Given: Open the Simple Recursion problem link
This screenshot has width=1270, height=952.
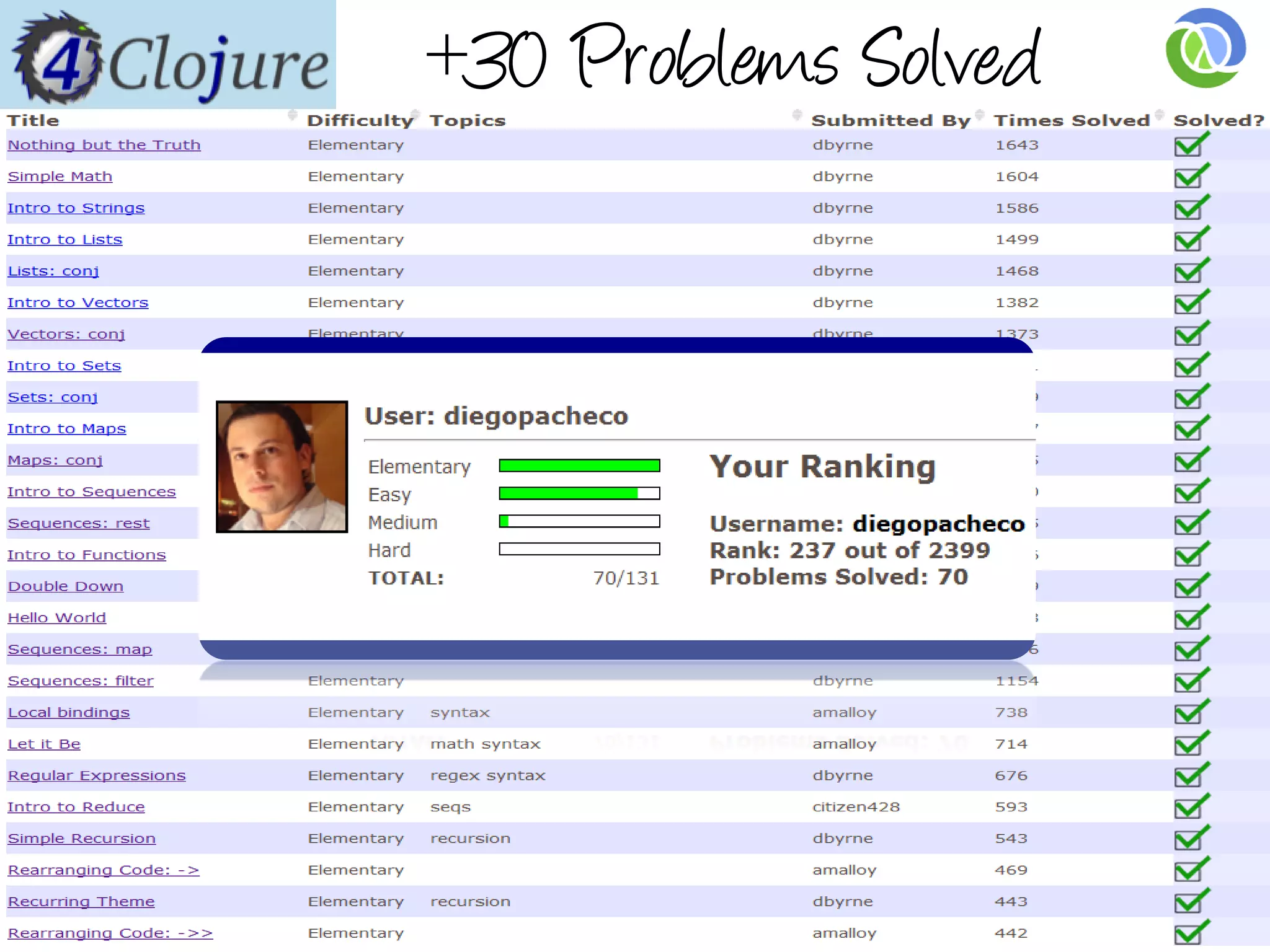Looking at the screenshot, I should pos(82,839).
